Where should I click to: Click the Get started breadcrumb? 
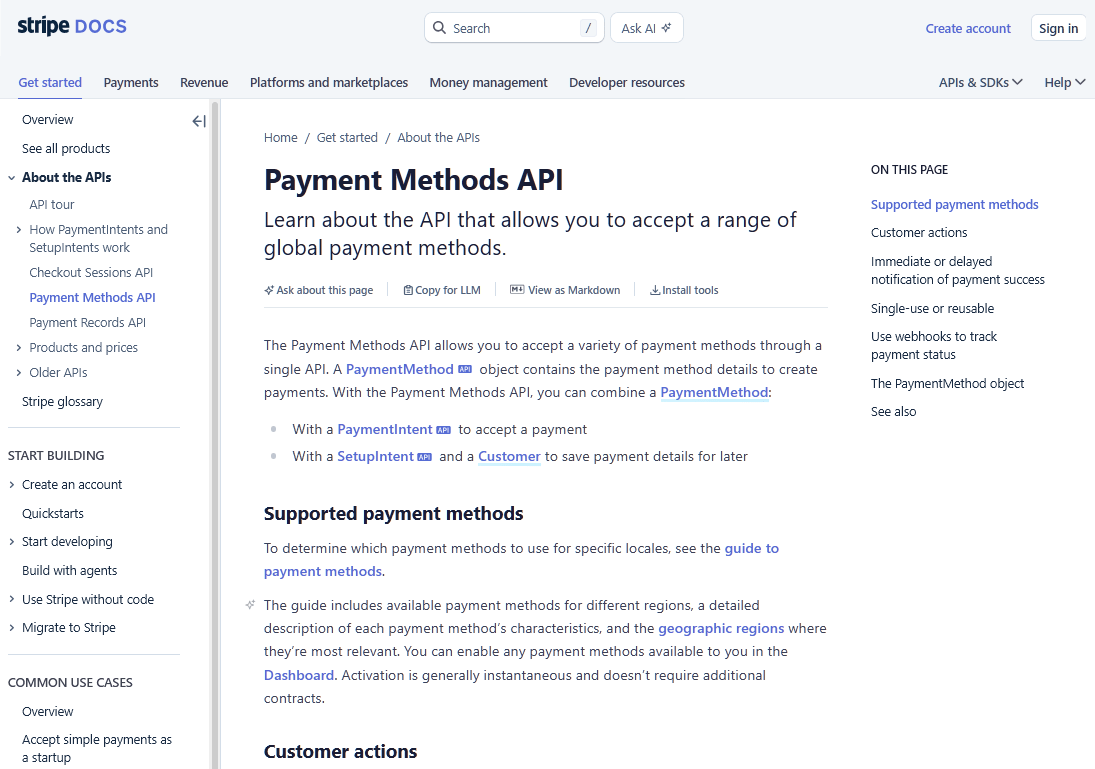point(347,138)
